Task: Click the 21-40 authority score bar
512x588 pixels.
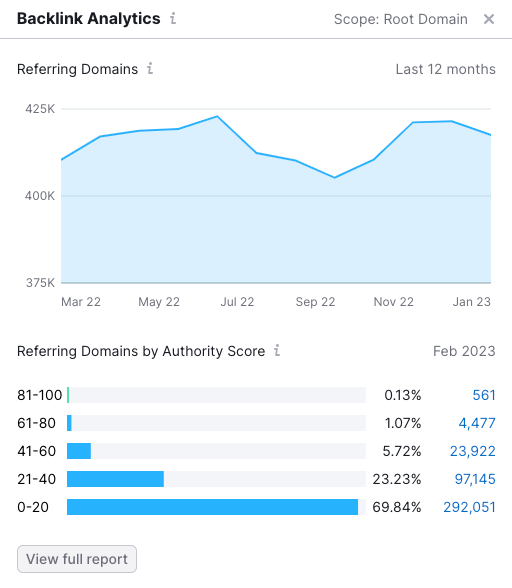Action: [x=116, y=479]
